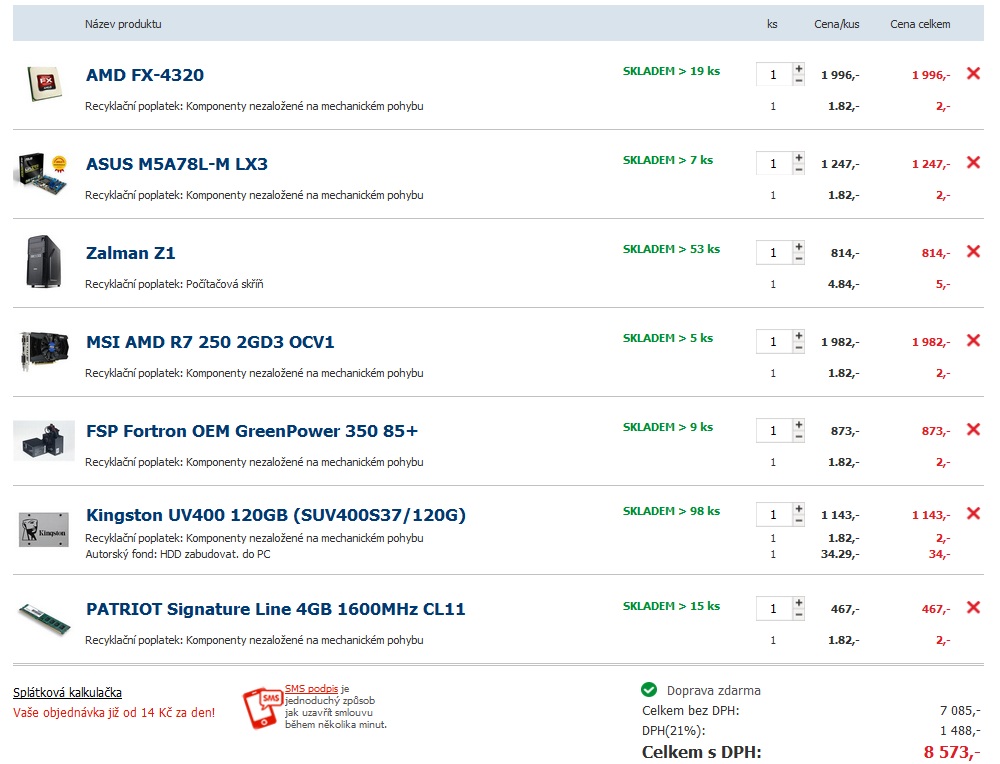The image size is (1000, 764).
Task: Click the SMS podpis phone icon
Action: pos(263,708)
